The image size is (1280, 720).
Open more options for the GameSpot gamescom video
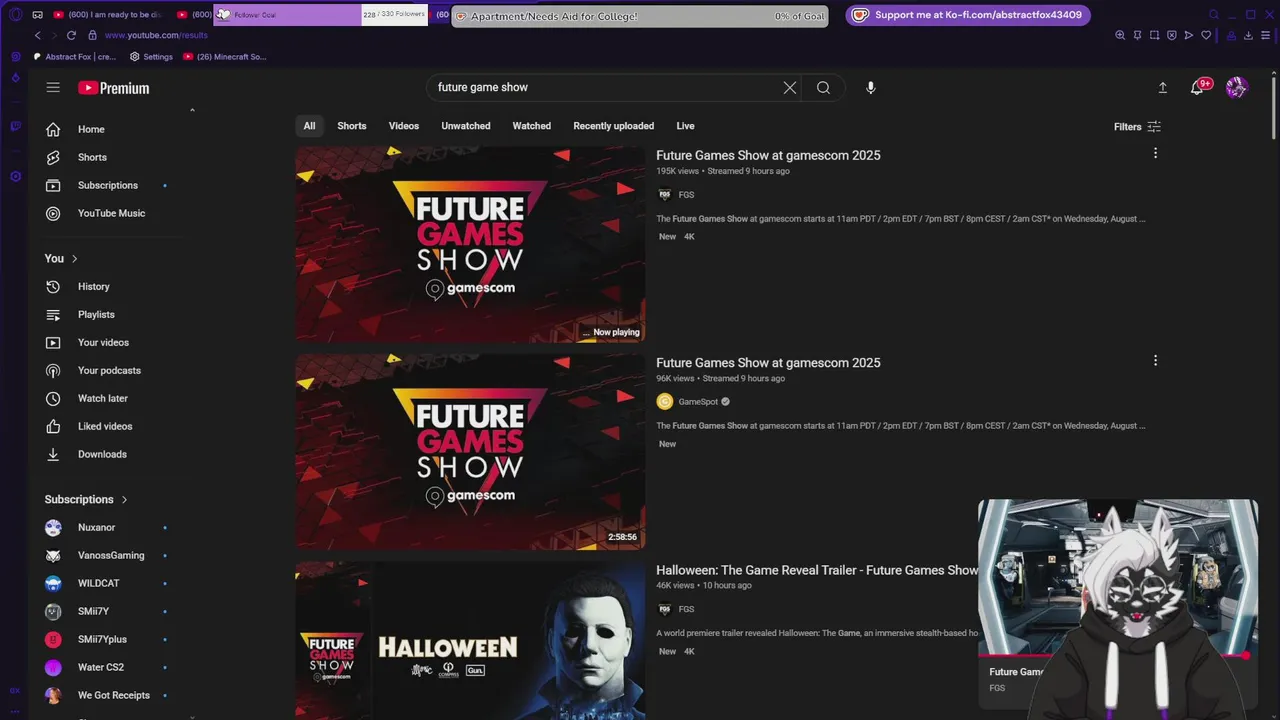1155,360
